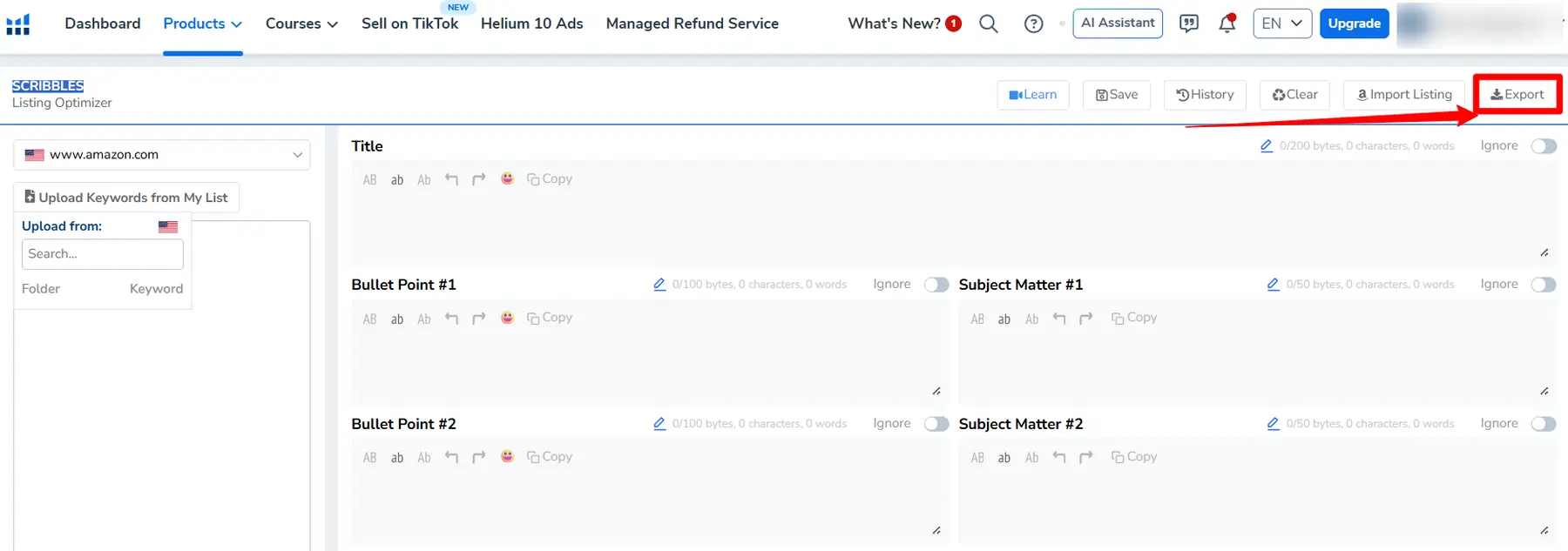Open the notifications bell icon

pos(1227,24)
